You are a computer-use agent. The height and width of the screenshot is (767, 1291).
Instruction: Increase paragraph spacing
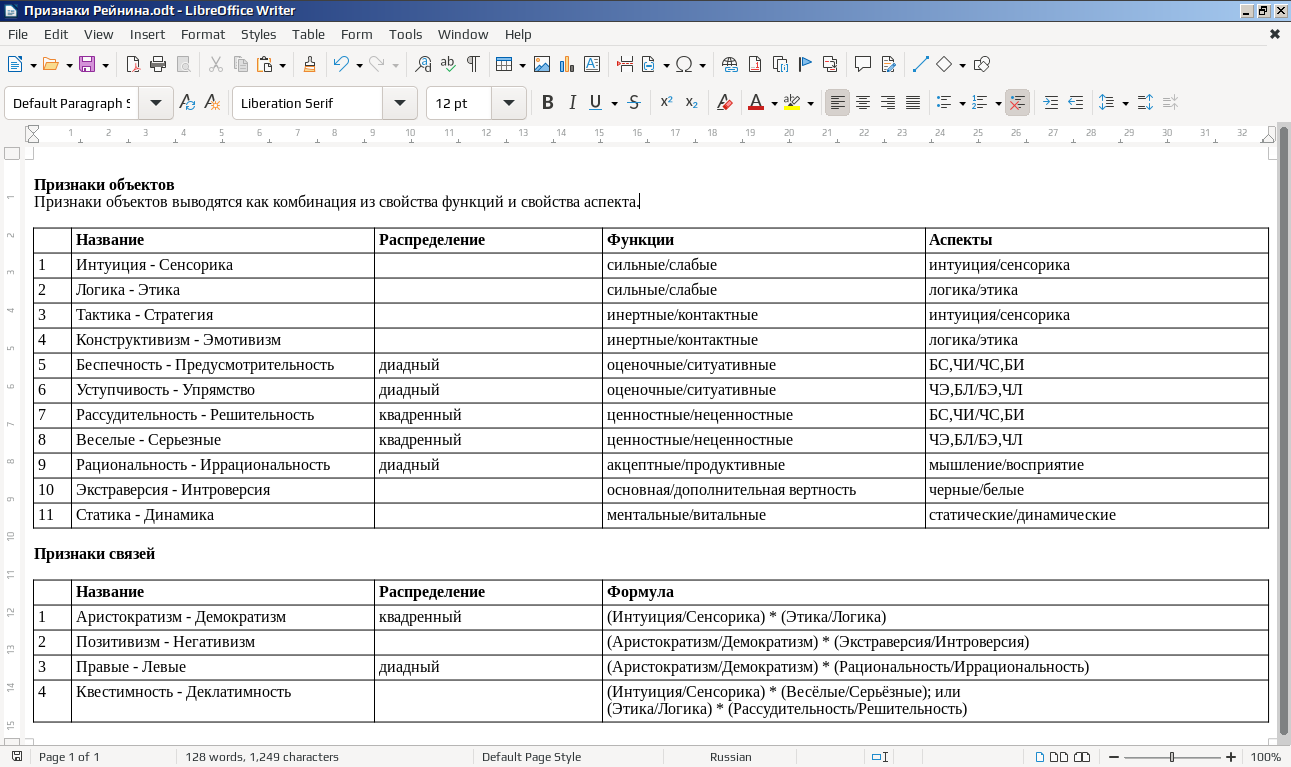click(x=1146, y=103)
